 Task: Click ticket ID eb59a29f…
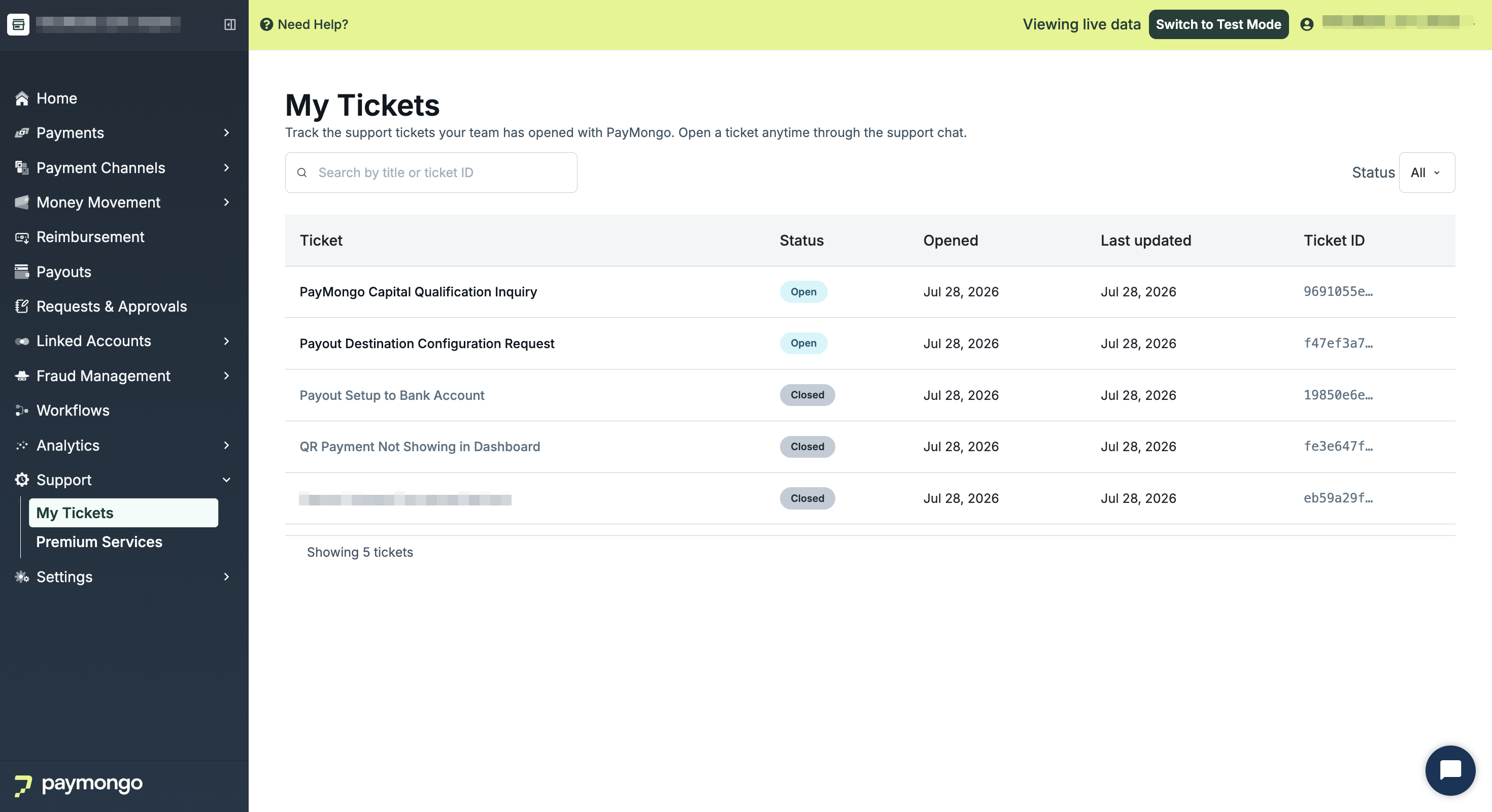click(x=1338, y=498)
